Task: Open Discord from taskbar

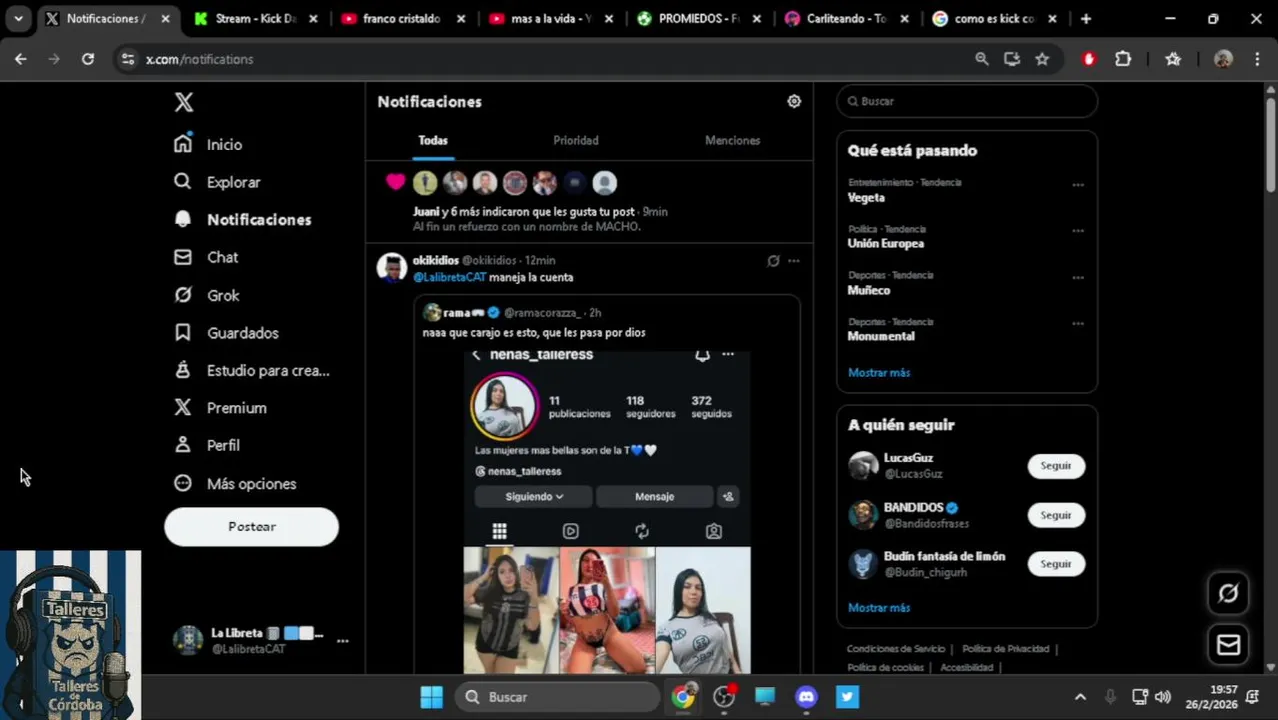Action: pos(806,697)
